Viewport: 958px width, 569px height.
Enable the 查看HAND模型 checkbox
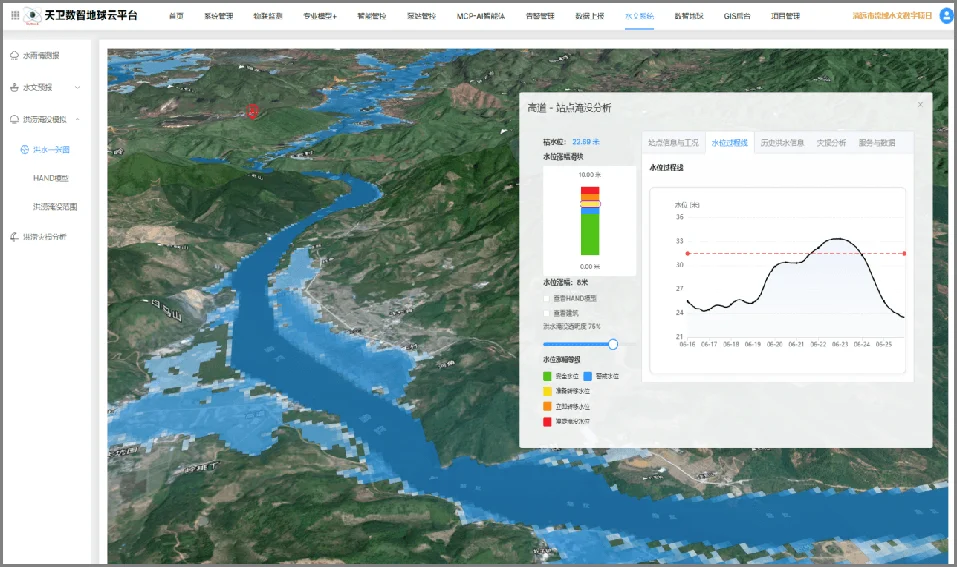coord(546,298)
